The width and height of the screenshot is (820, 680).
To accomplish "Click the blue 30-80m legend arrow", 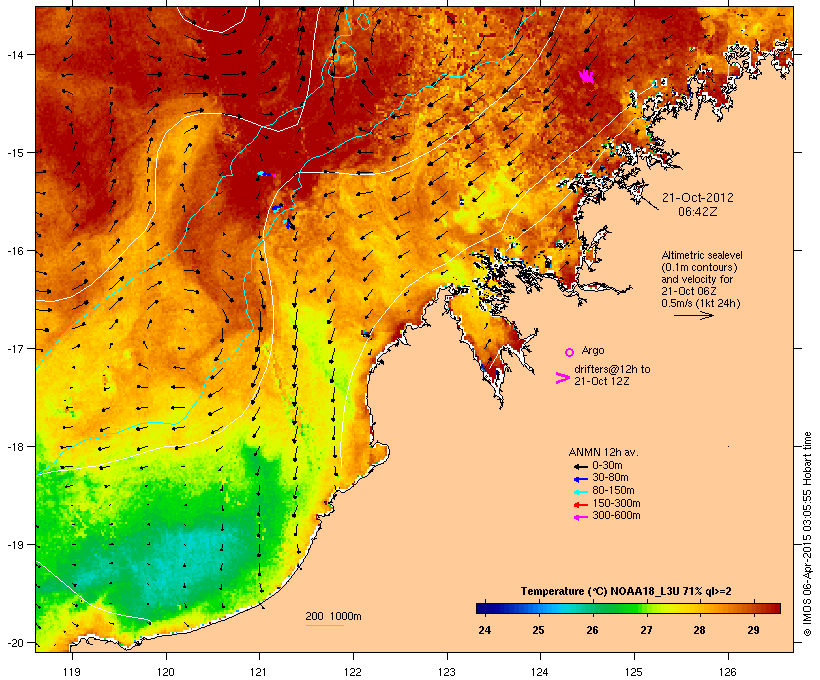I will (x=580, y=479).
